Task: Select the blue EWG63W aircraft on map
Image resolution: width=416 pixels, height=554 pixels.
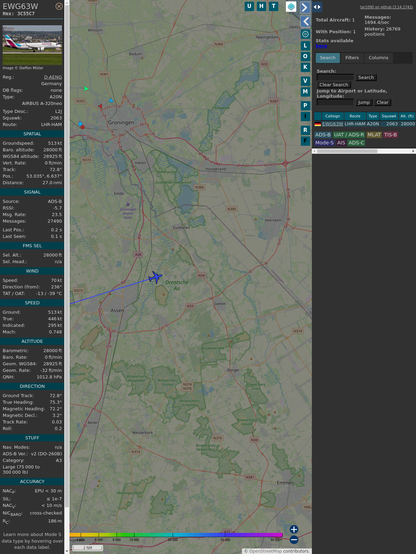Action: coord(155,277)
